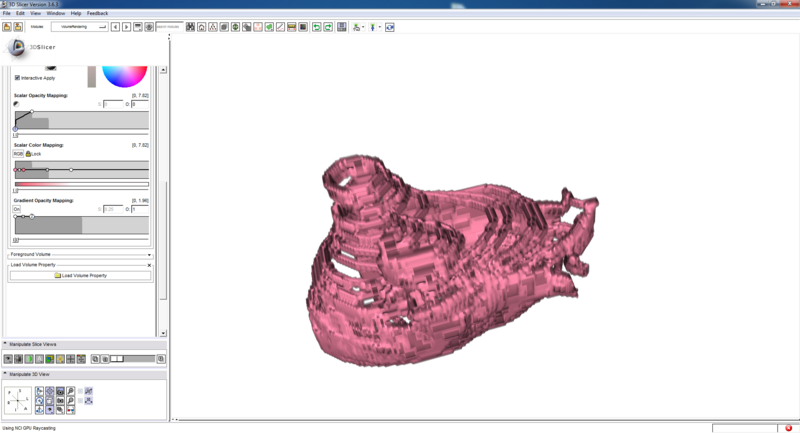The width and height of the screenshot is (800, 433).
Task: Toggle the Interactive Apply checkbox
Action: [17, 77]
